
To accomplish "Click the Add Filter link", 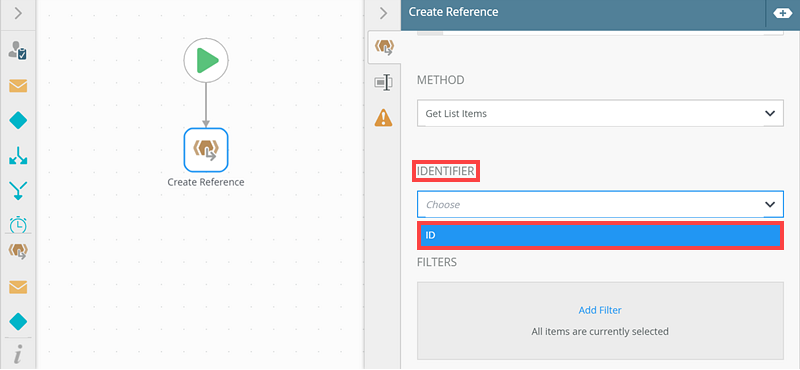I will click(600, 310).
